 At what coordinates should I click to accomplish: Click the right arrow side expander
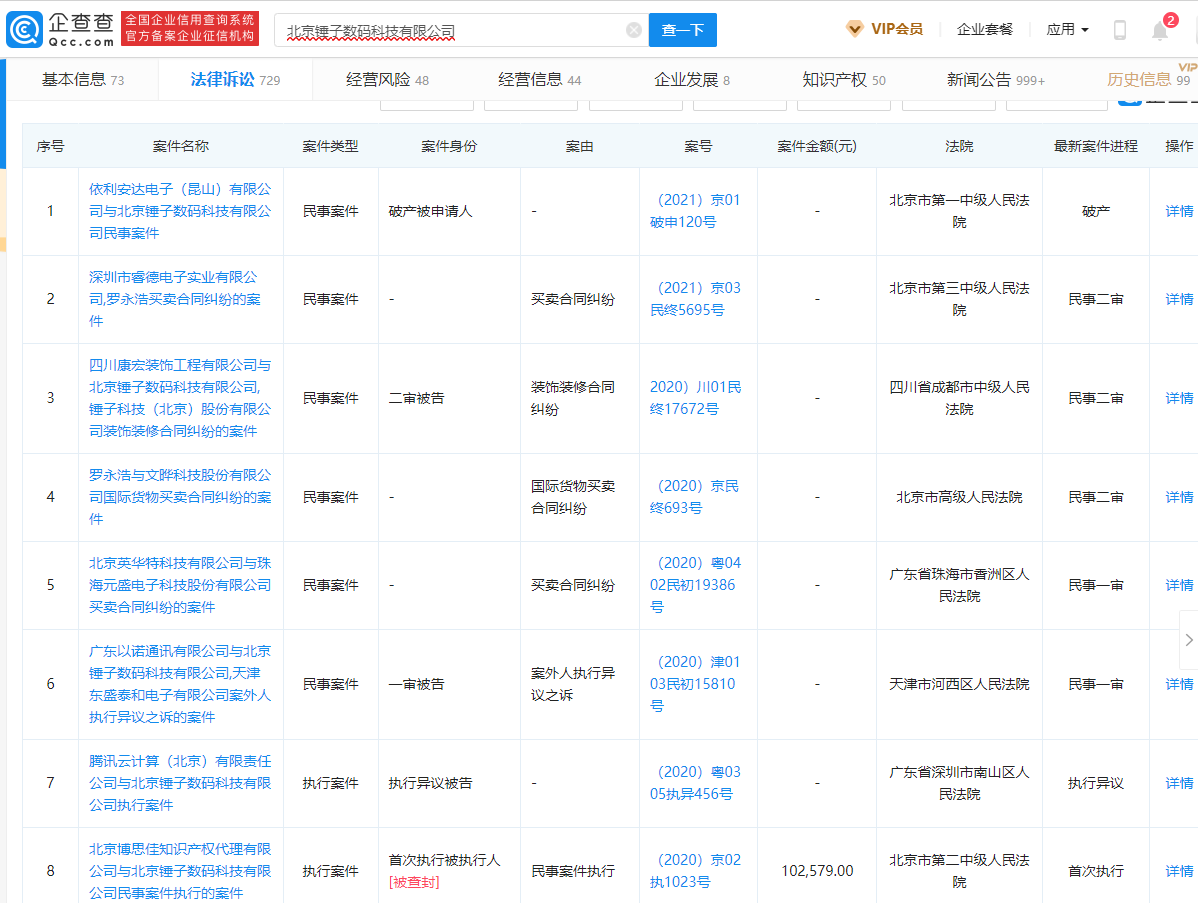(x=1189, y=640)
